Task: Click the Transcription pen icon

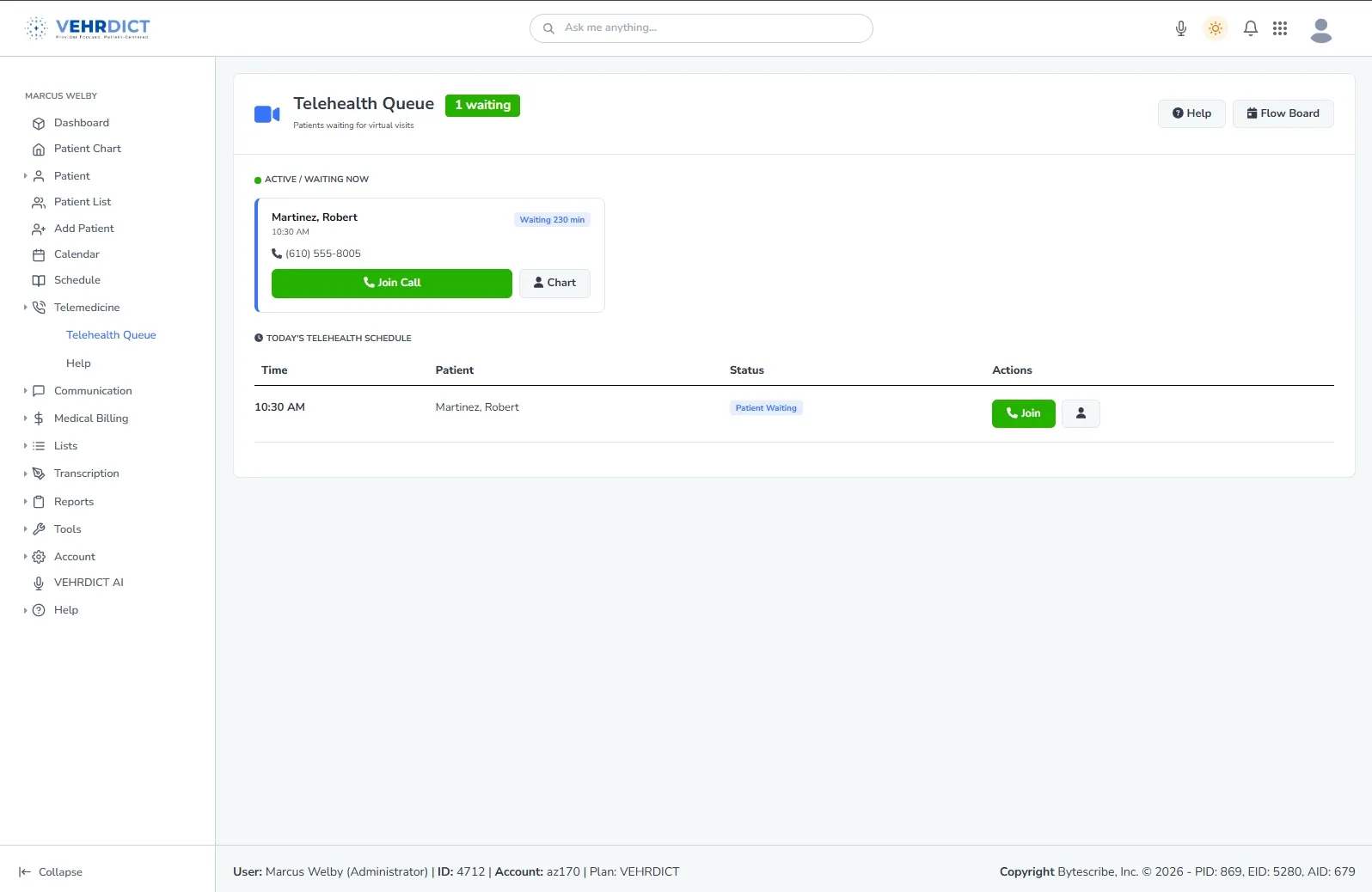Action: pos(39,473)
